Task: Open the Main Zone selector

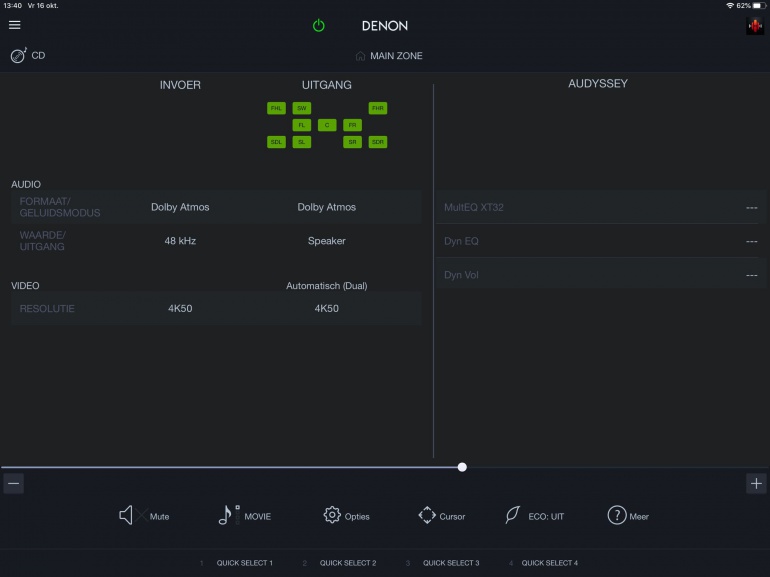Action: (x=389, y=56)
